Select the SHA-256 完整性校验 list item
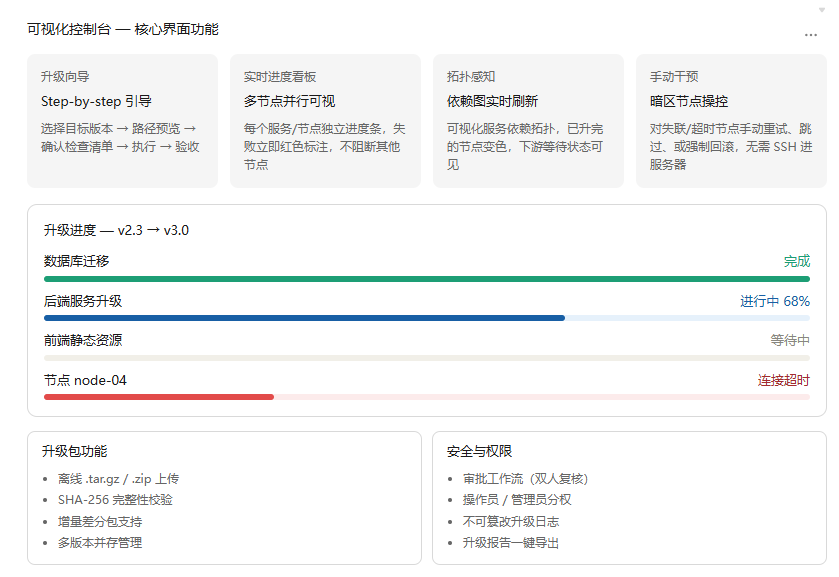This screenshot has height=577, width=839. (x=115, y=500)
